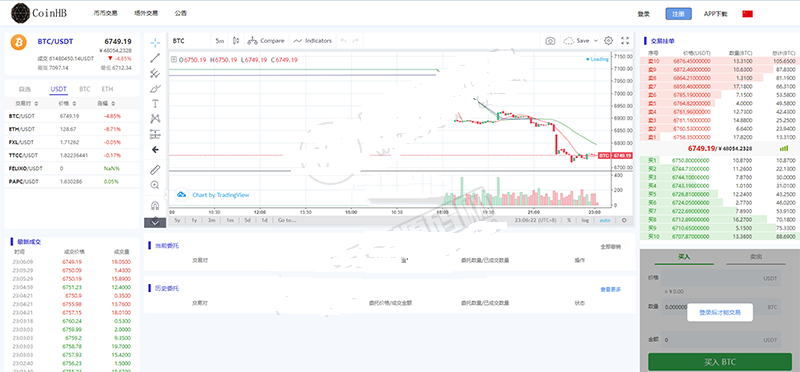Select the text annotation tool

(155, 104)
